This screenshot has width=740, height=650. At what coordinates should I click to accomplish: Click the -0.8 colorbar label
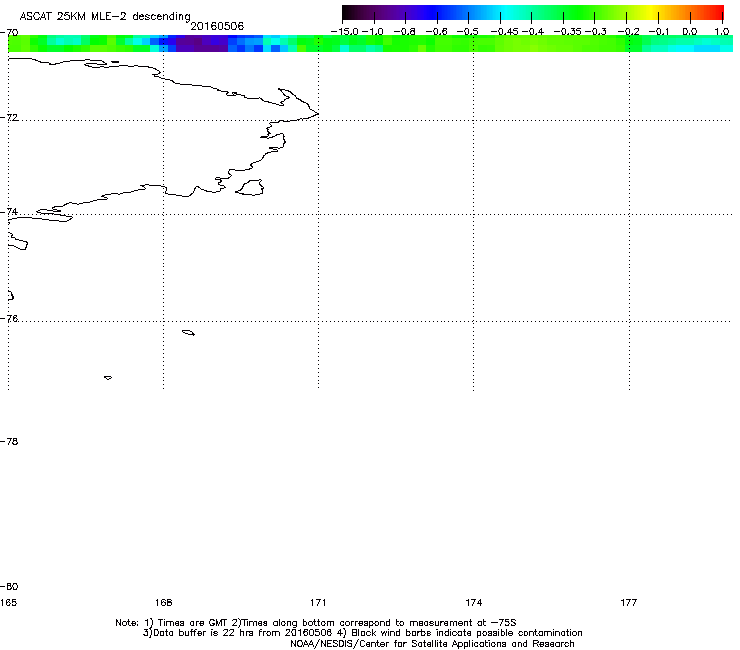point(404,31)
